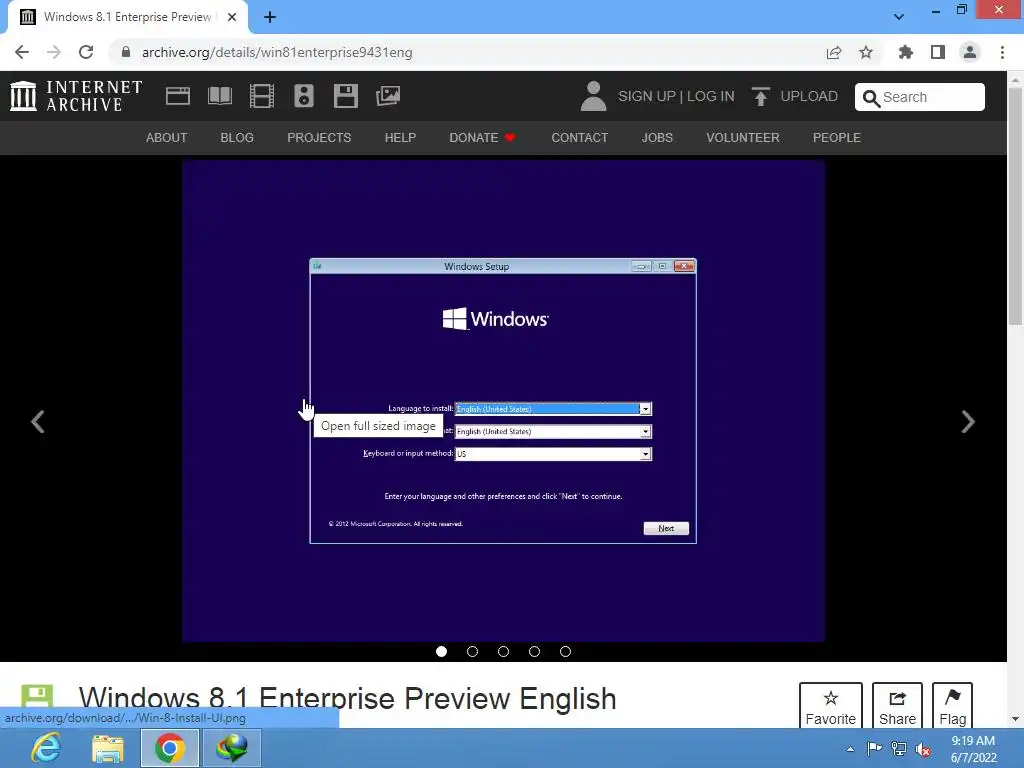Viewport: 1024px width, 768px height.
Task: Show hidden tray icons arrow
Action: [x=850, y=749]
